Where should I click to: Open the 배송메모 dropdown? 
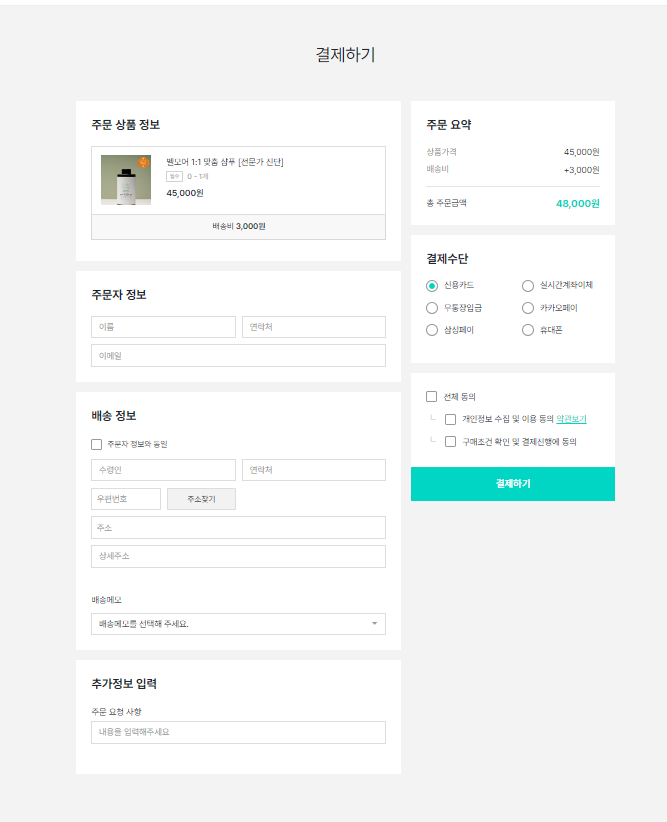[238, 624]
